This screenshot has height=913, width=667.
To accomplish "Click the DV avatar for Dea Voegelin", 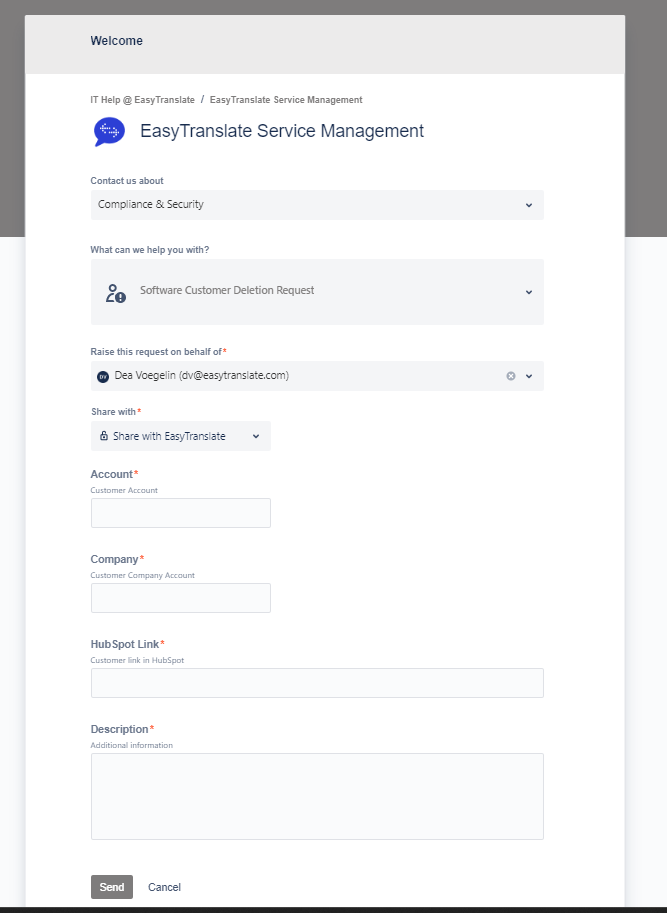I will 103,376.
